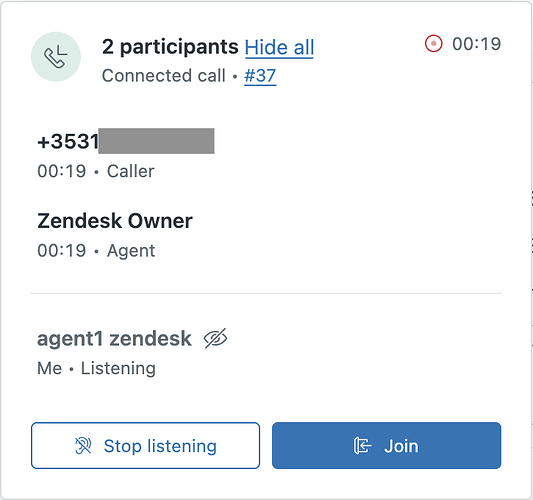This screenshot has width=533, height=500.
Task: Click the redacted gray number block
Action: coord(156,141)
